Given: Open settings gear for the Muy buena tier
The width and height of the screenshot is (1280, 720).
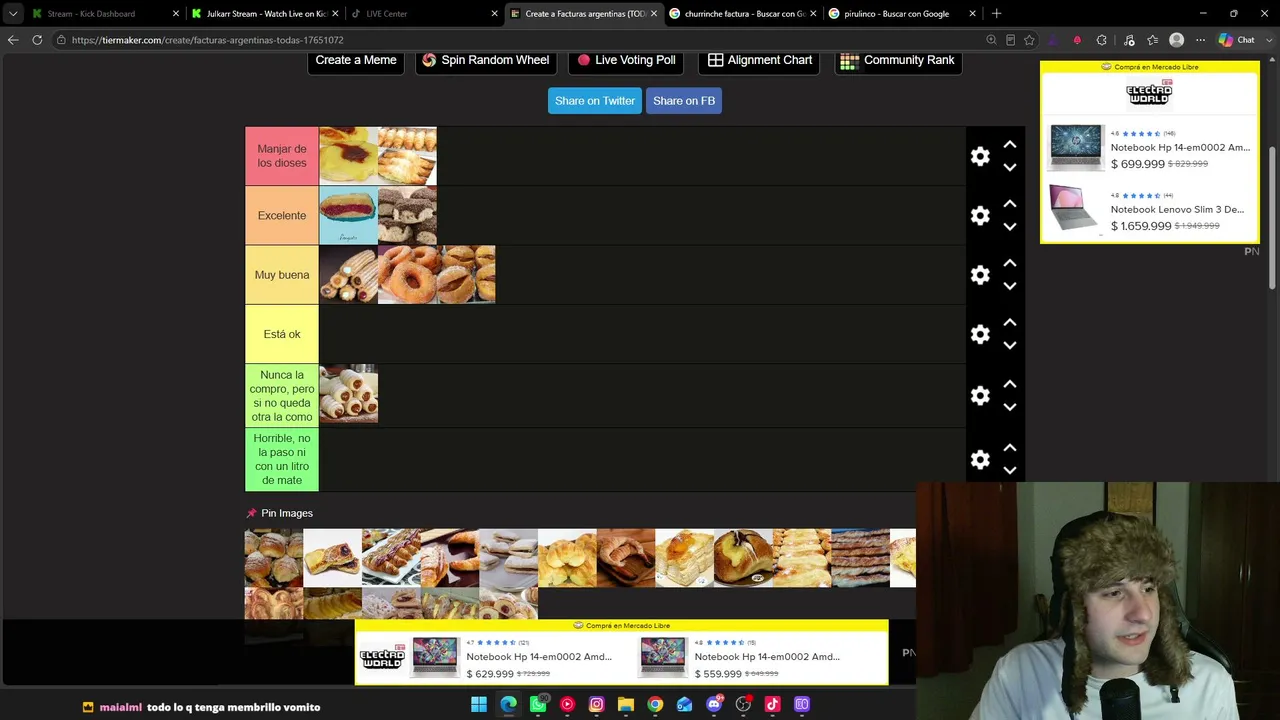Looking at the screenshot, I should pyautogui.click(x=980, y=274).
